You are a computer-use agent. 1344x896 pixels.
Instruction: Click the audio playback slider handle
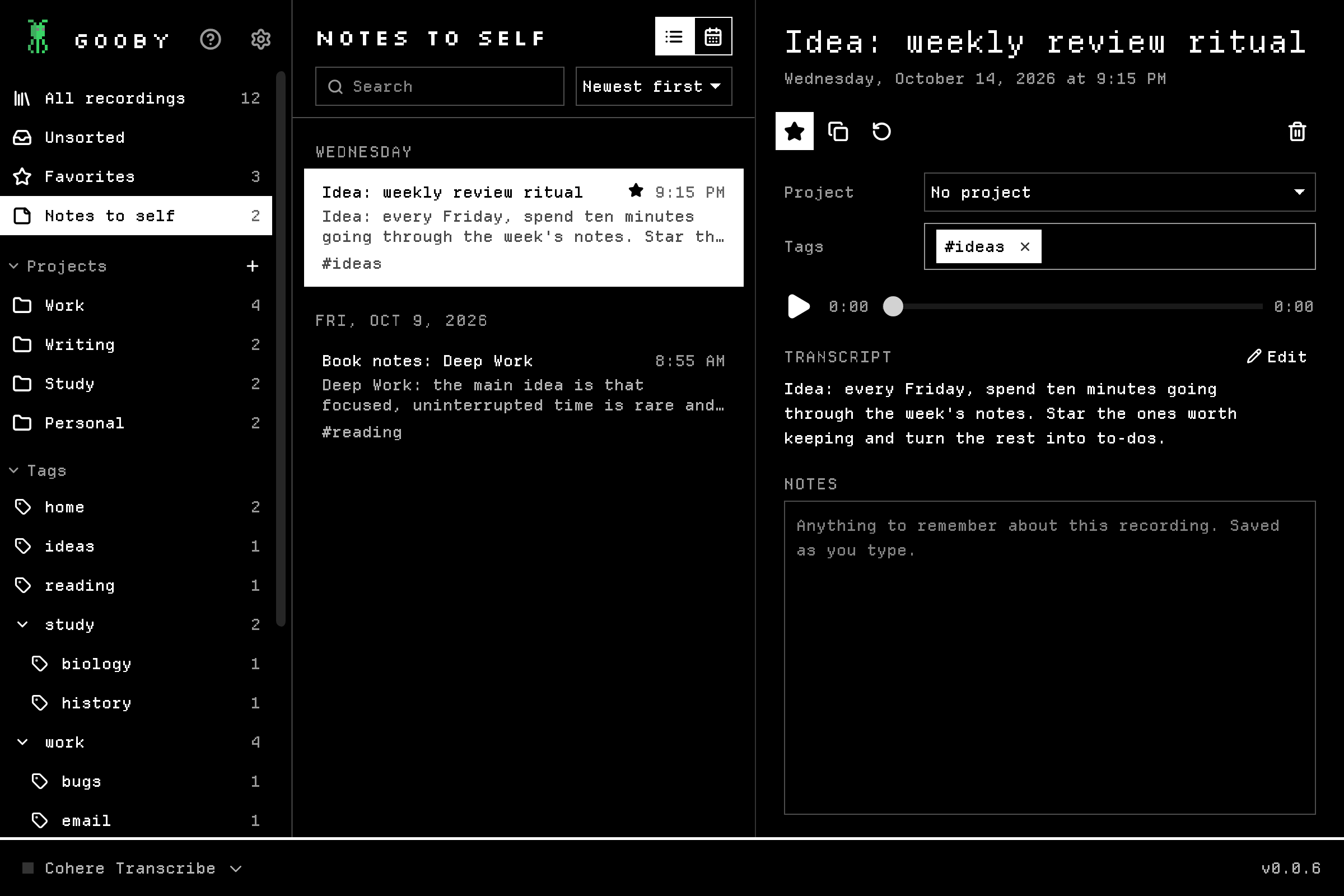pos(893,306)
